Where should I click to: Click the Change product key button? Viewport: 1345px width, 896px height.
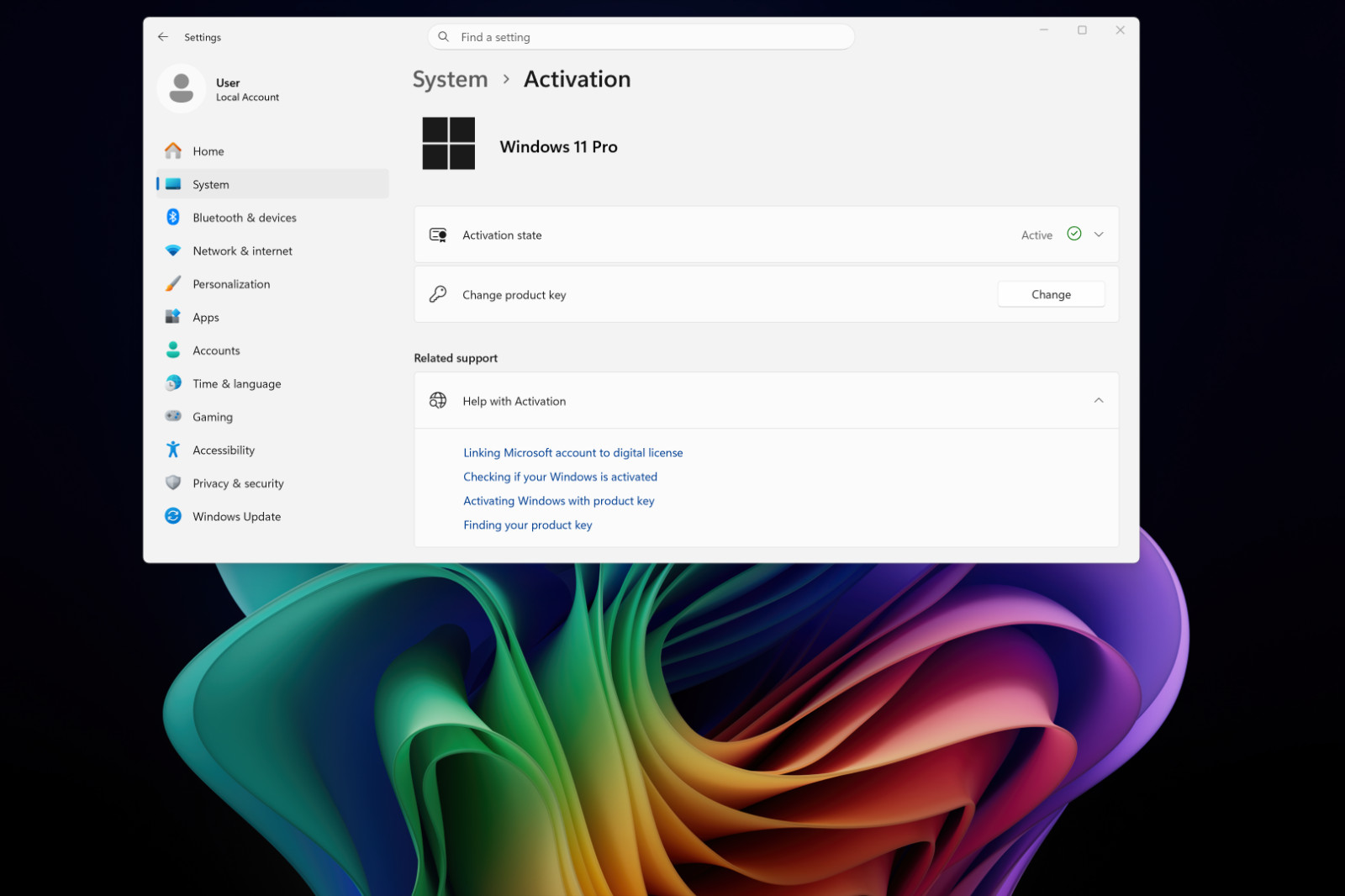coord(1051,294)
